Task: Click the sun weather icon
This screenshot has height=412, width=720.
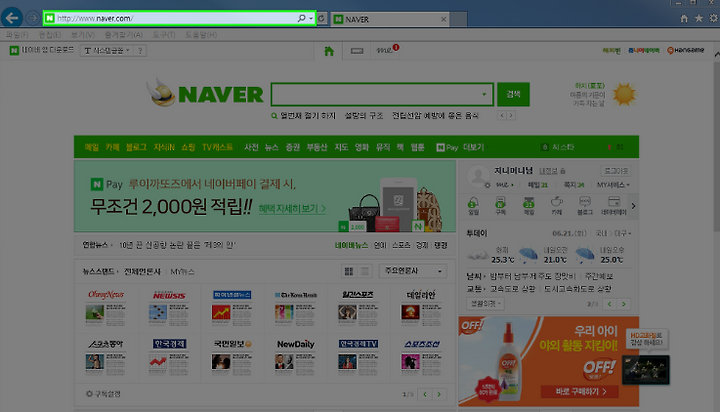Action: pyautogui.click(x=624, y=95)
